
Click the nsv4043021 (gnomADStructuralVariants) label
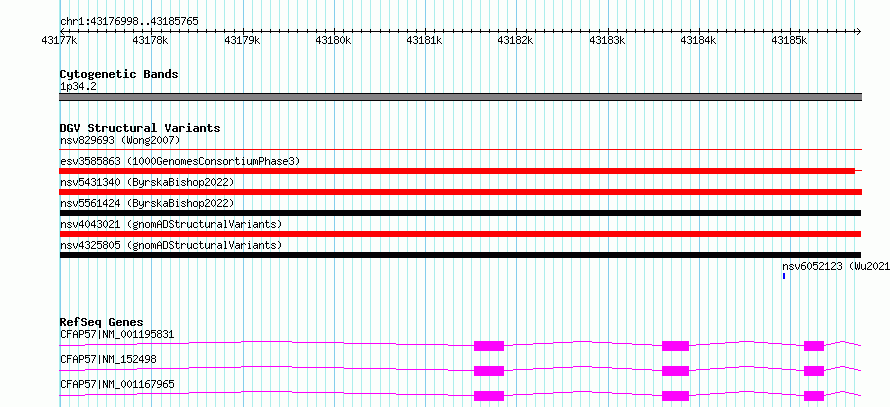pyautogui.click(x=171, y=224)
